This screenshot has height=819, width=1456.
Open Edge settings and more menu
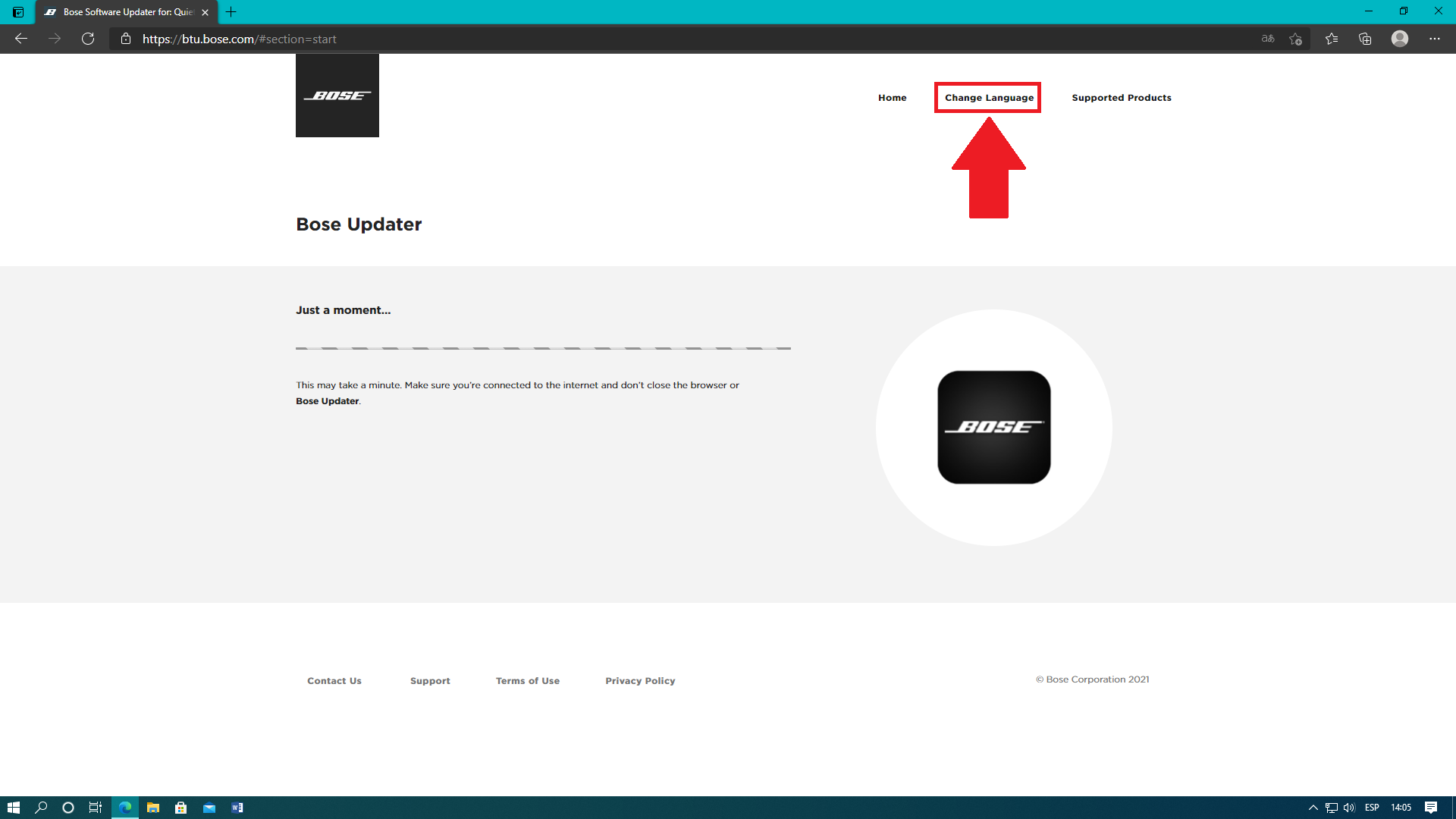[1434, 39]
